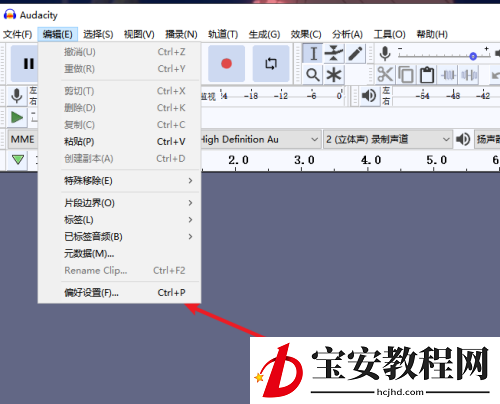Click the Copy icon in toolbar
The width and height of the screenshot is (500, 404).
point(406,75)
